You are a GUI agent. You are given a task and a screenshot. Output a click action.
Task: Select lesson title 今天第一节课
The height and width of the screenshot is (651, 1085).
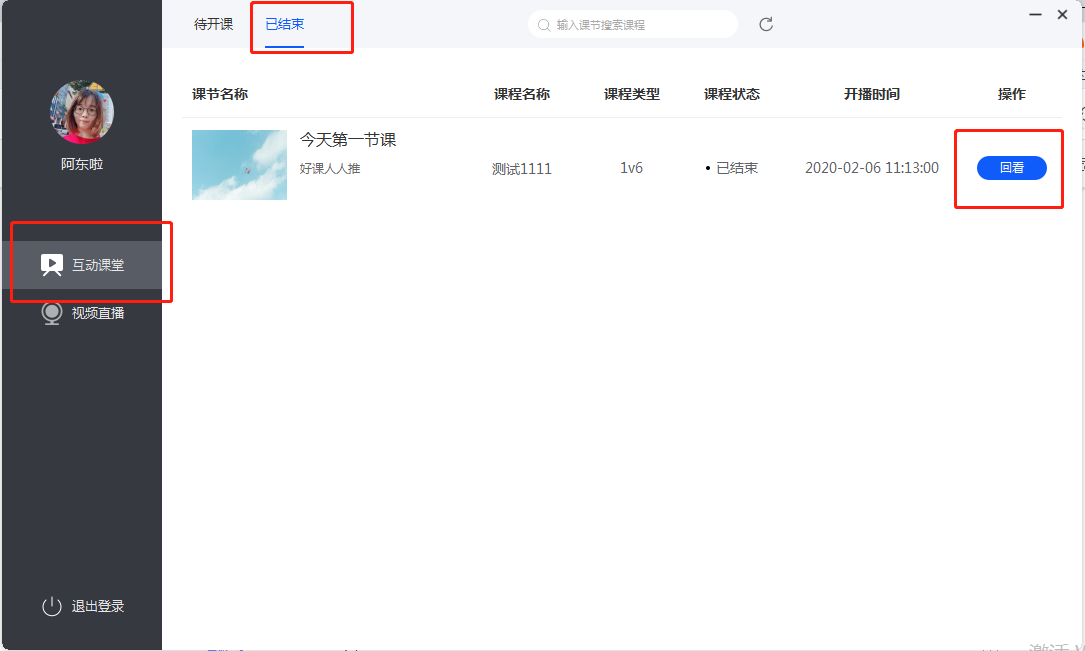tap(348, 140)
